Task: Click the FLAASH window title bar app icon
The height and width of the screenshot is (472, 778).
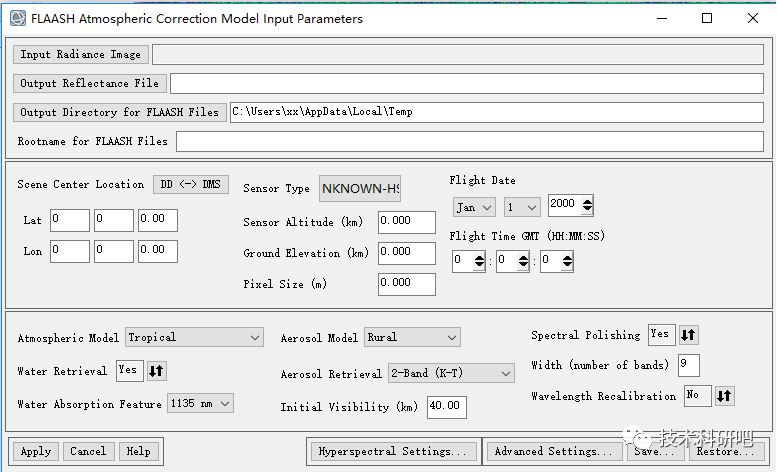Action: coord(18,18)
